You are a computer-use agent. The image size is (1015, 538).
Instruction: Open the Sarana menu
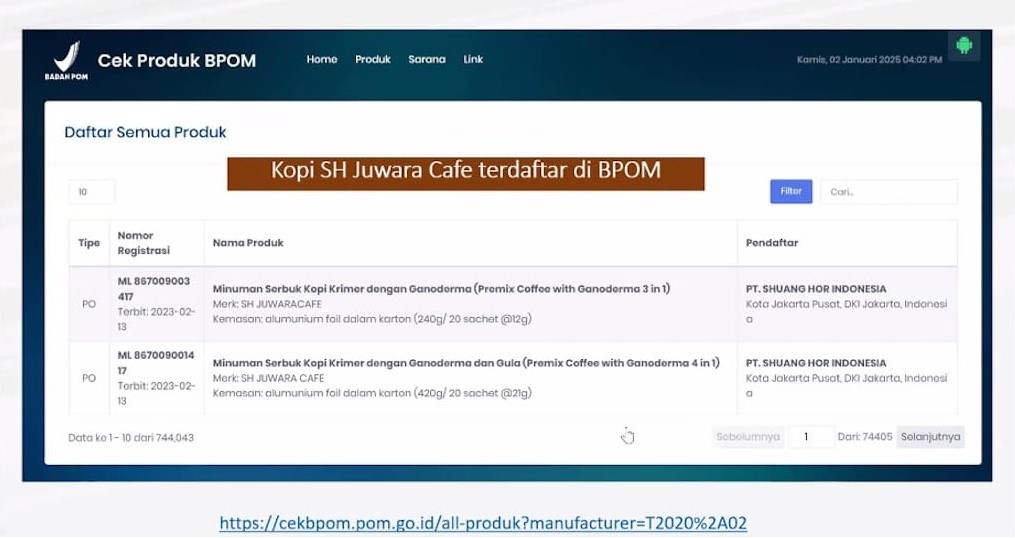(x=427, y=60)
